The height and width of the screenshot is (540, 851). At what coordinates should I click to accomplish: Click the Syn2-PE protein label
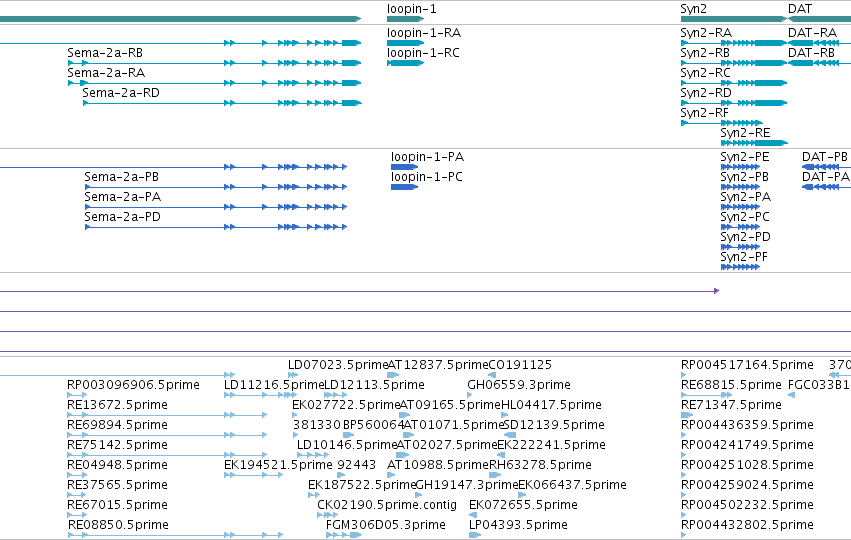click(745, 157)
